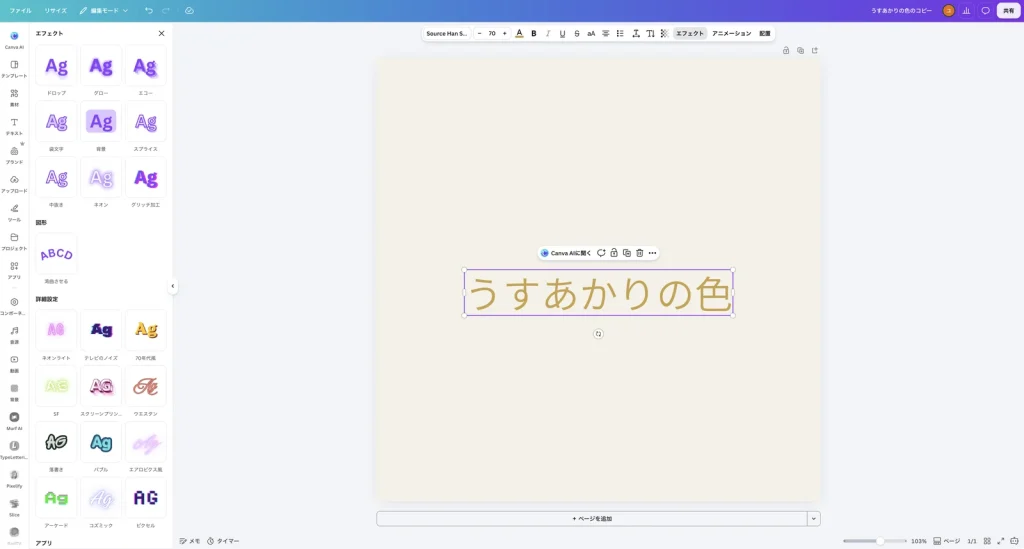This screenshot has height=549, width=1024.
Task: Toggle bold formatting
Action: (x=534, y=33)
